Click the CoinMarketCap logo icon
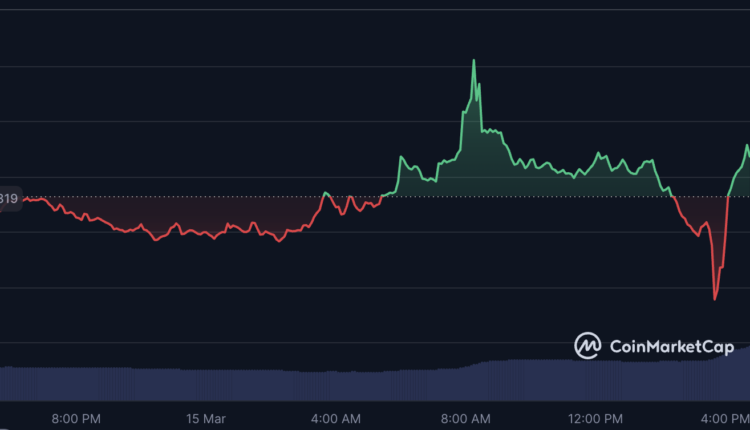 tap(588, 346)
